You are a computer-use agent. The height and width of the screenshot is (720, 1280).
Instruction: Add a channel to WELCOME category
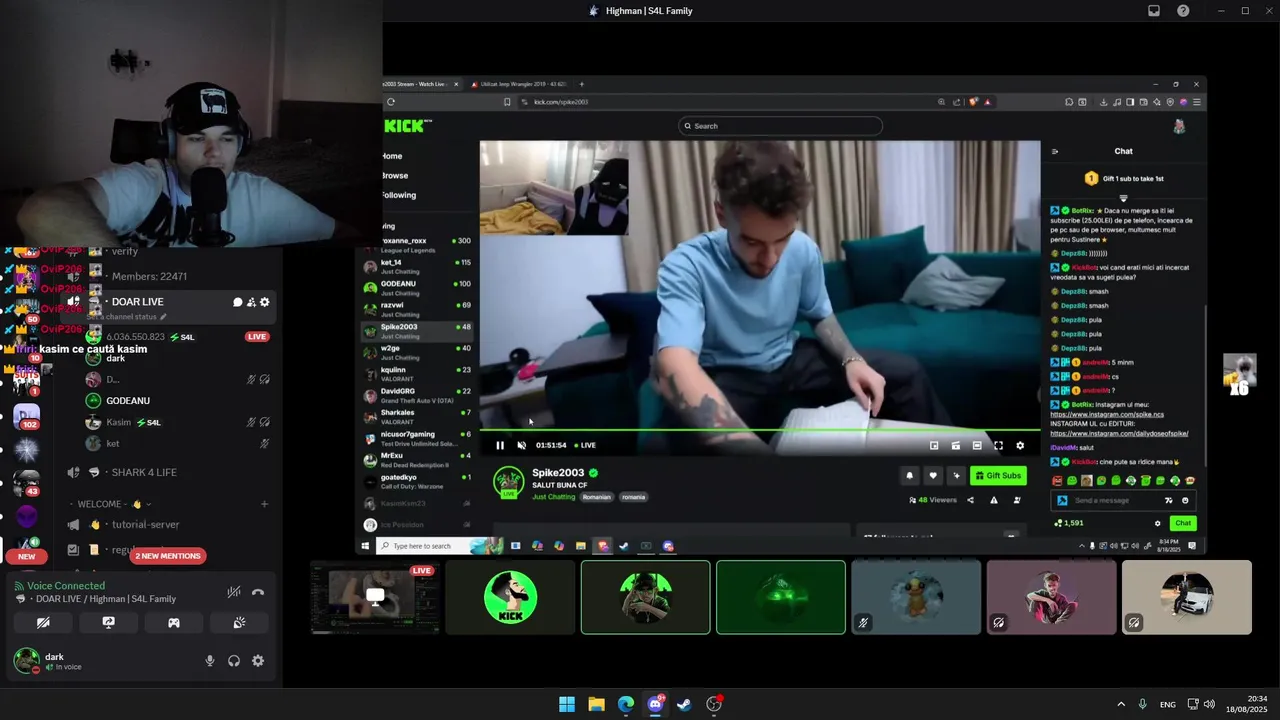pos(264,504)
